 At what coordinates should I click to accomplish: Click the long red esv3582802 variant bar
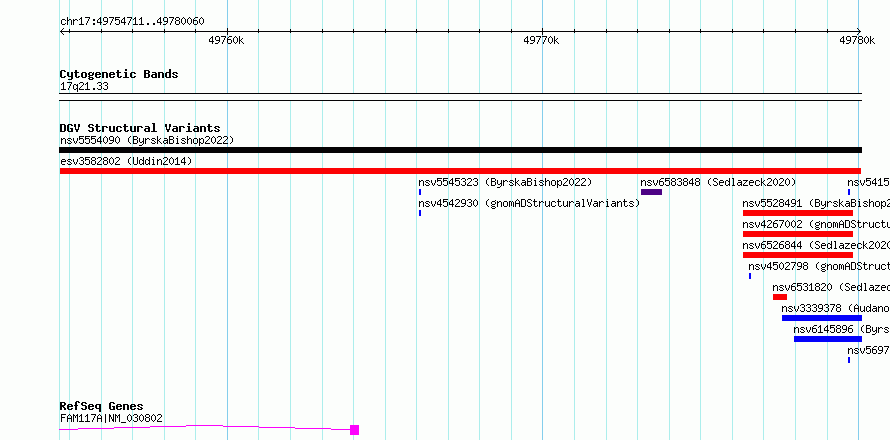[x=460, y=171]
